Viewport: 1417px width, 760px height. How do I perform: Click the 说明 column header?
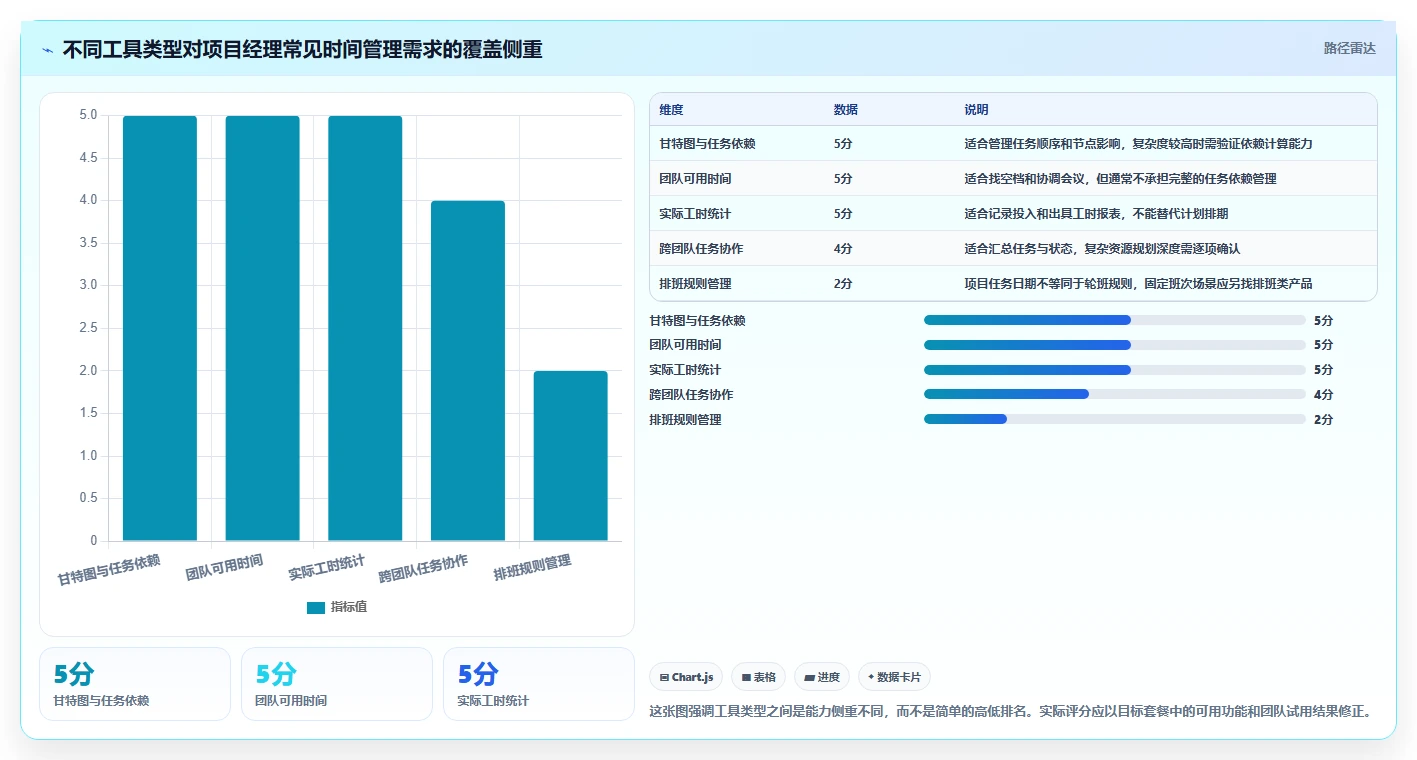pos(976,110)
